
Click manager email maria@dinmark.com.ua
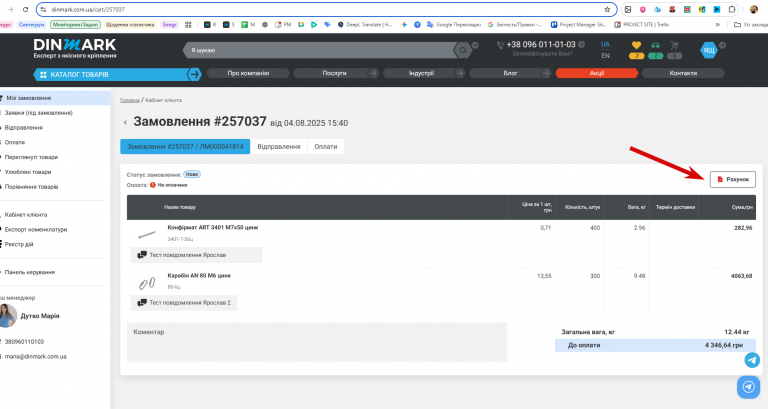pos(35,357)
